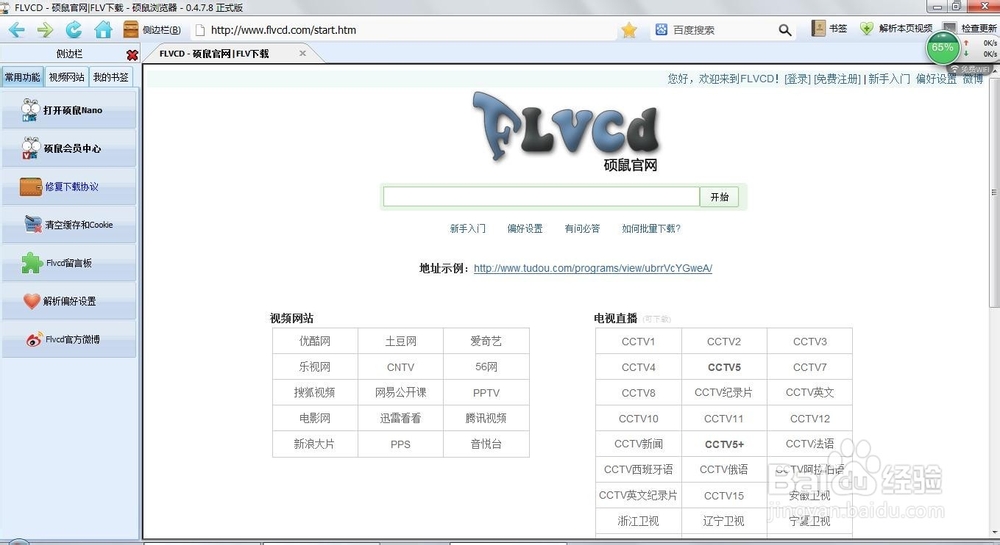
Task: Open 解析偏好设置 sidebar item
Action: click(x=69, y=301)
